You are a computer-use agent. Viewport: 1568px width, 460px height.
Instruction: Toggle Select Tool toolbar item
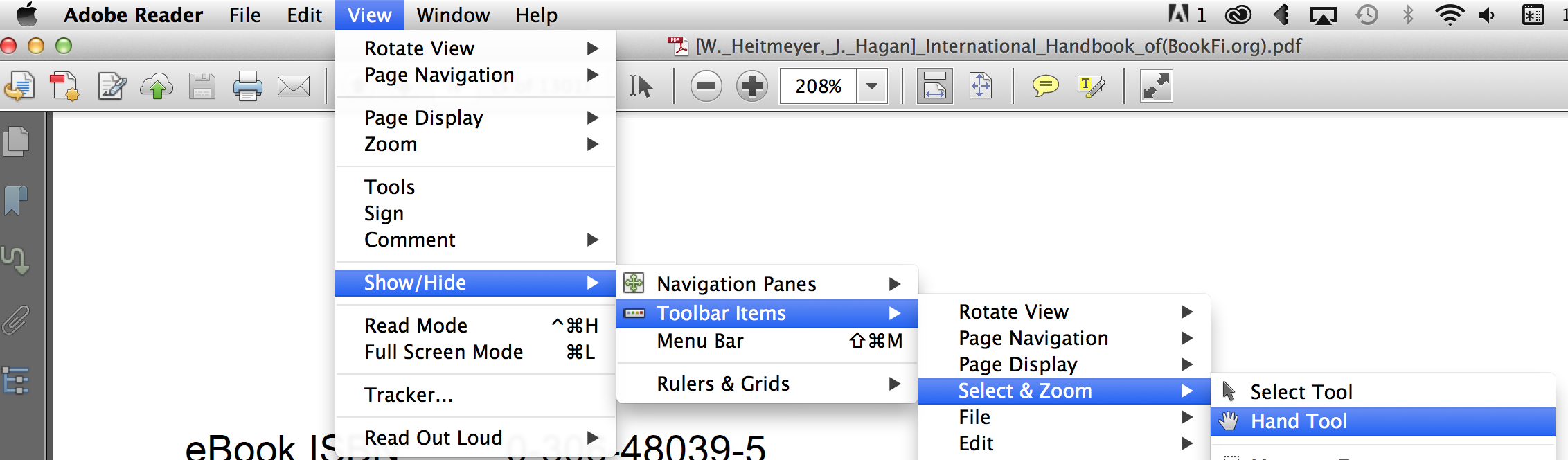click(x=1383, y=392)
